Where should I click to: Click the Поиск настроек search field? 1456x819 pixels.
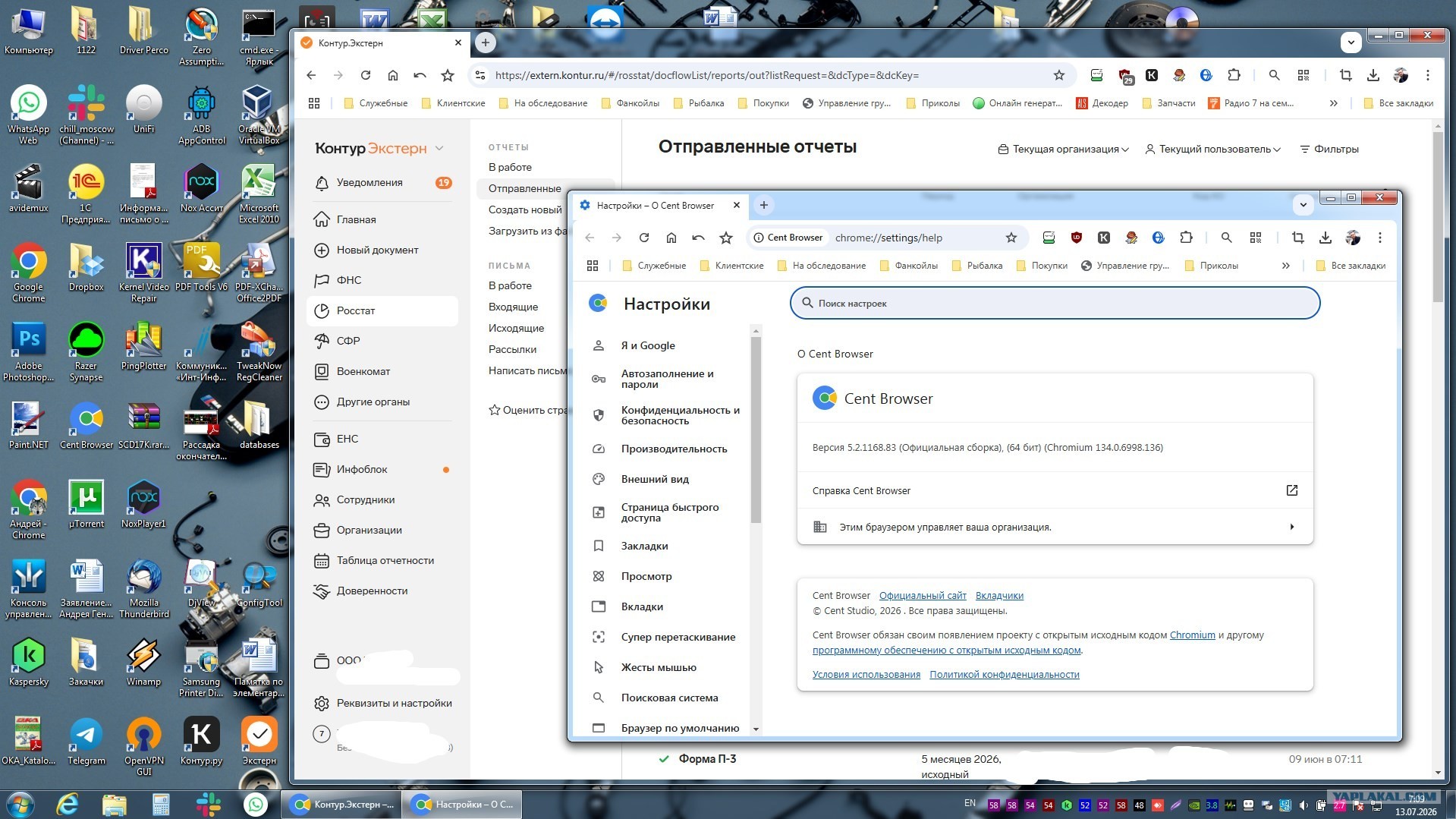tap(1055, 303)
